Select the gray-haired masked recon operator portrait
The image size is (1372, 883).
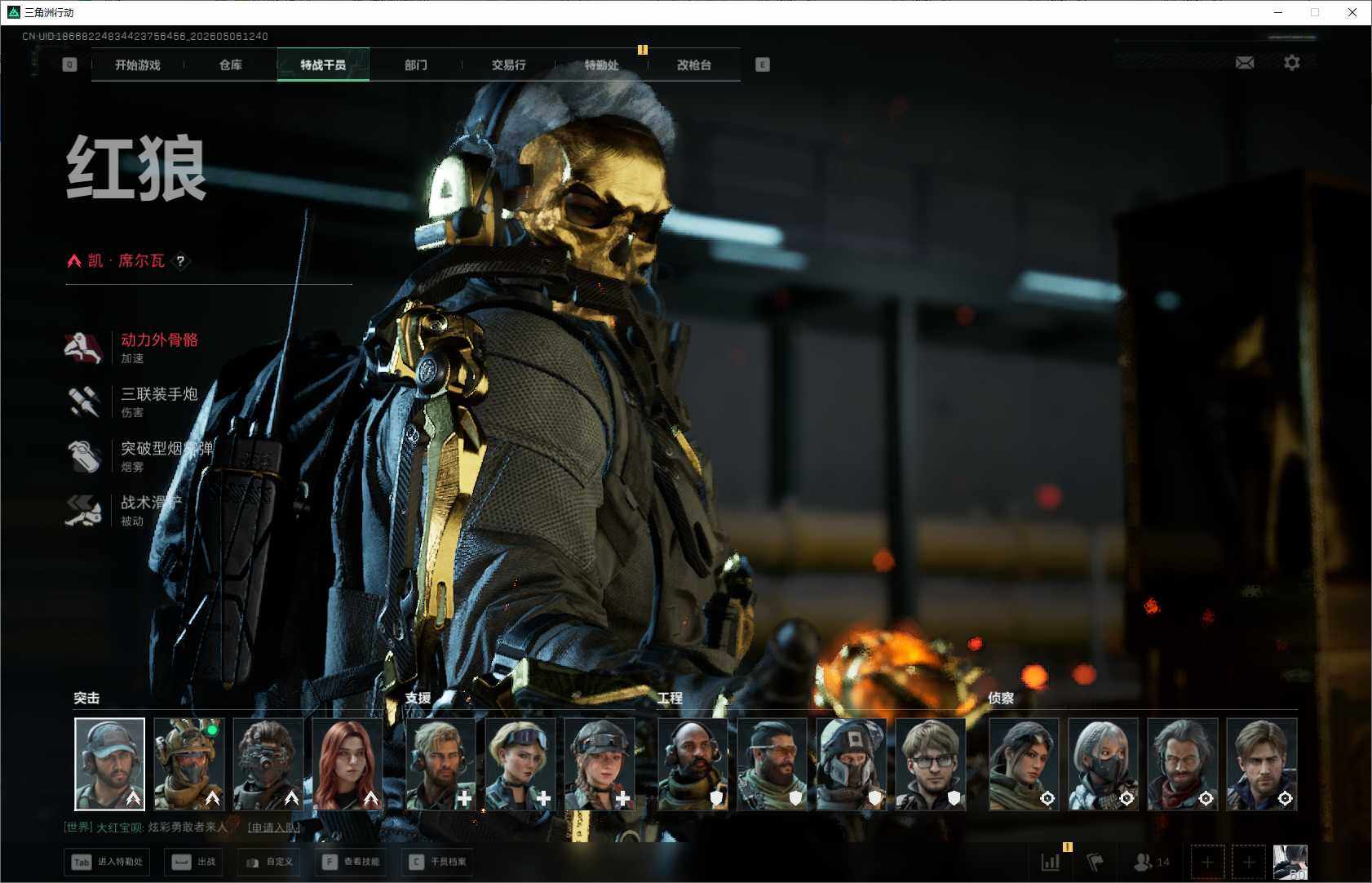click(x=1103, y=764)
